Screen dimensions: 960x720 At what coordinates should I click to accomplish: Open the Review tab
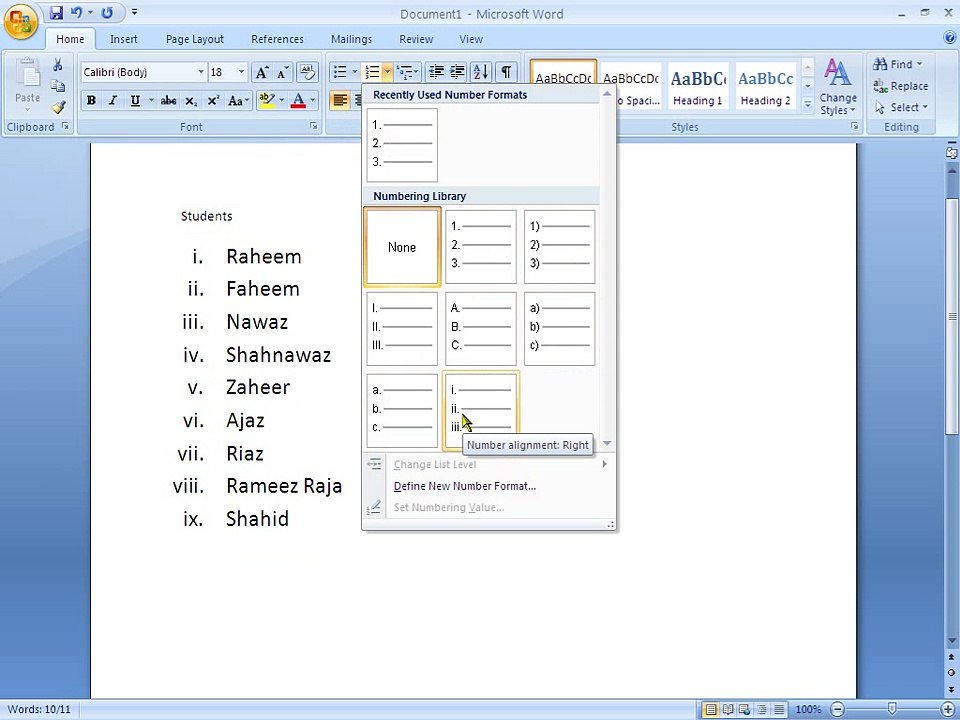[416, 39]
